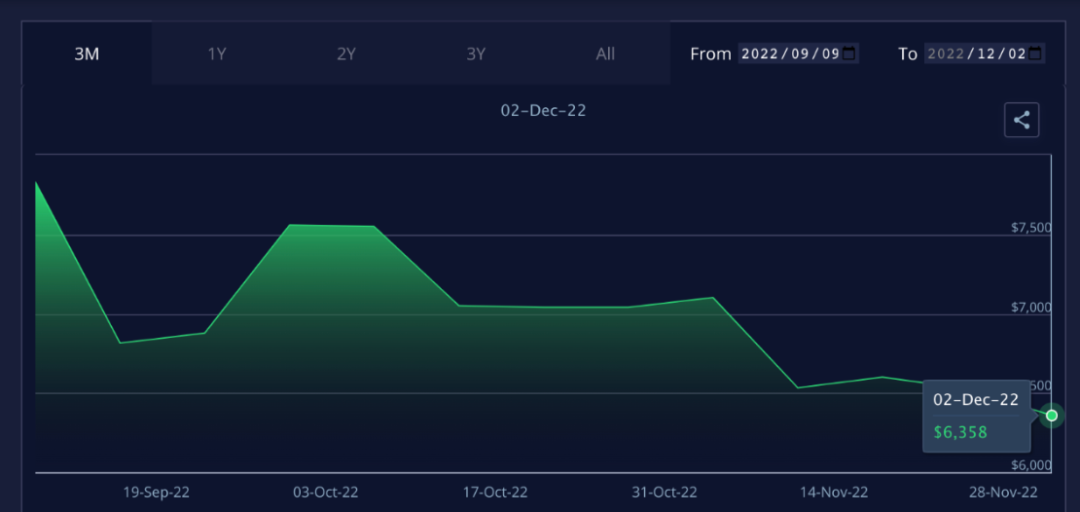Screen dimensions: 1080x512
Task: Select the 3Y time range tab
Action: click(476, 54)
